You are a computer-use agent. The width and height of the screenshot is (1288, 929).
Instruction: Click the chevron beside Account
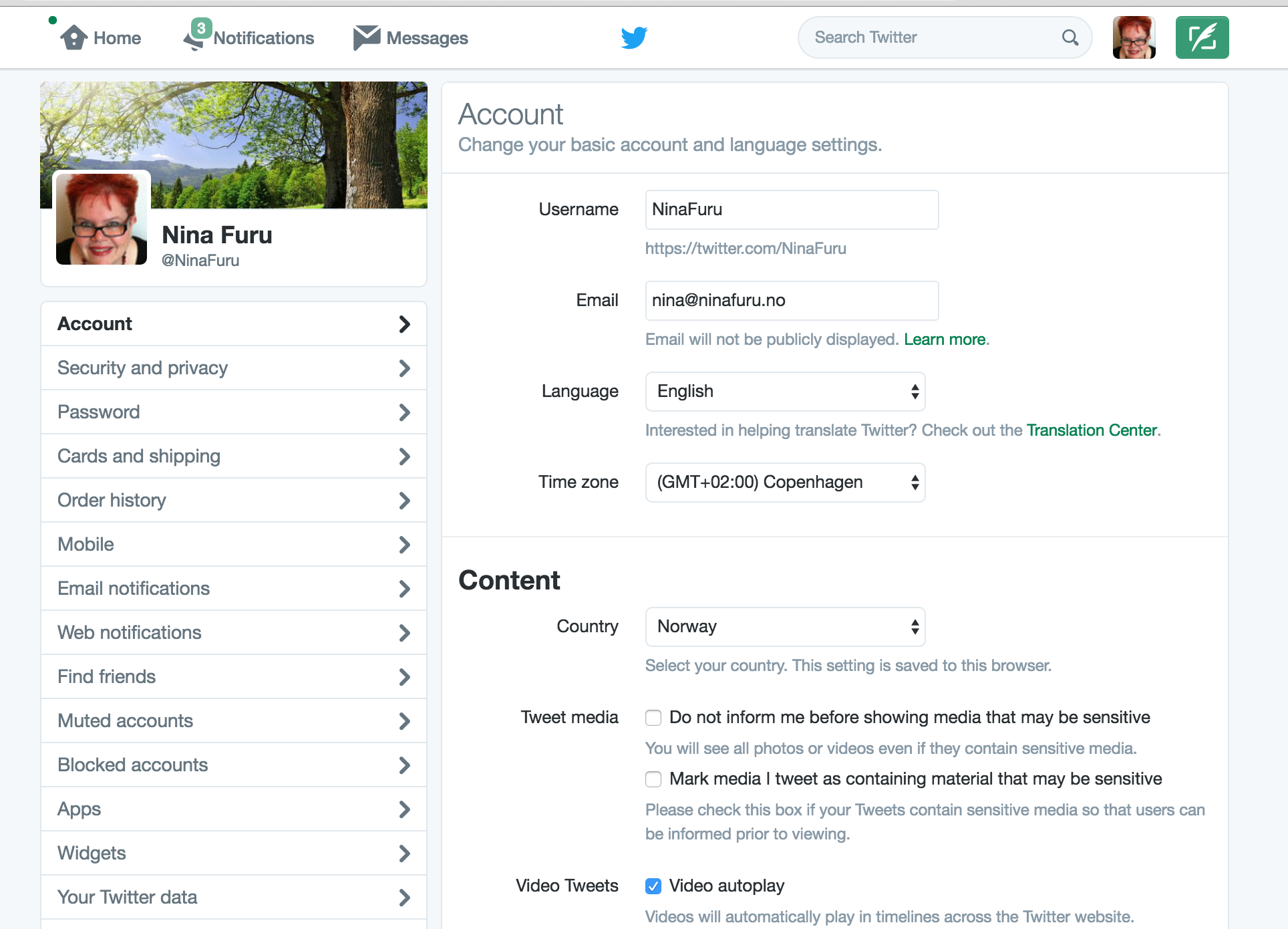(404, 324)
